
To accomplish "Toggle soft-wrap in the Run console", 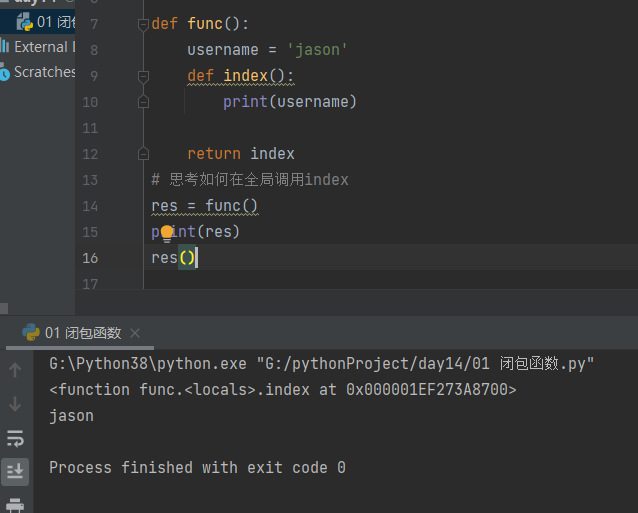I will tap(15, 438).
